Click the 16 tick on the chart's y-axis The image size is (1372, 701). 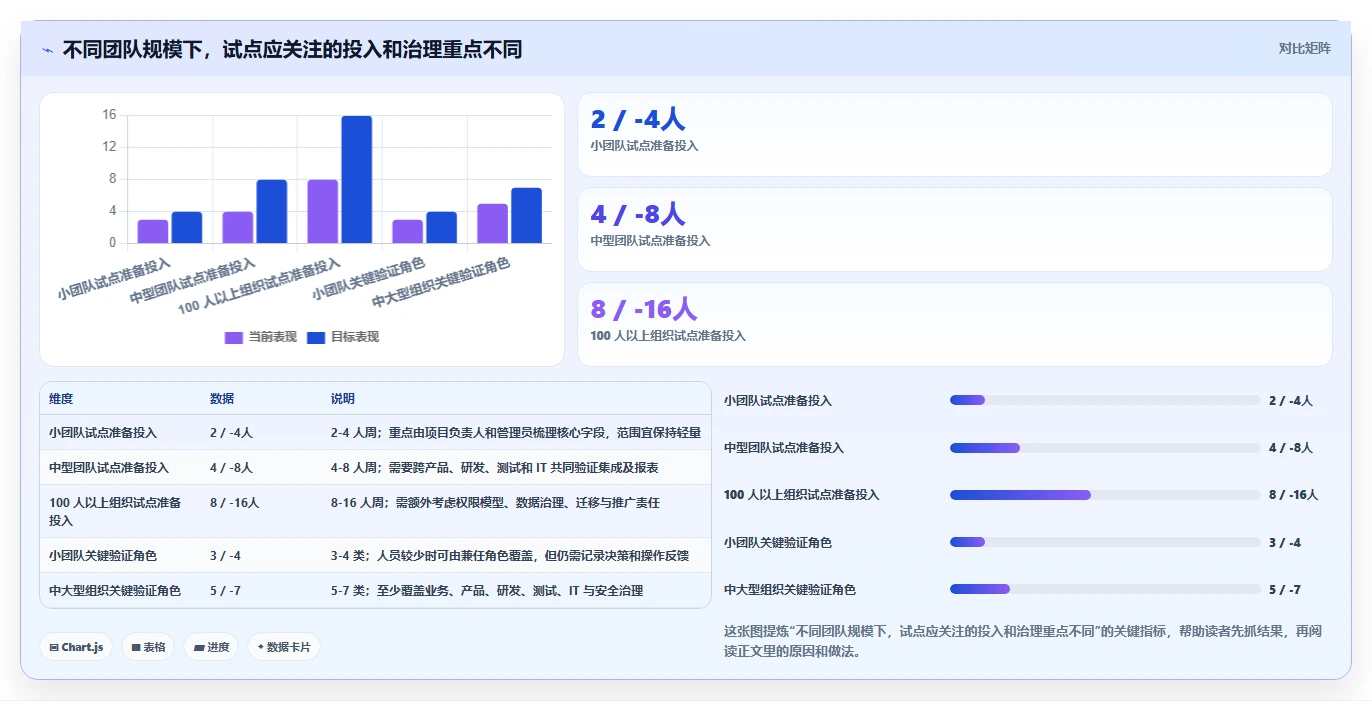109,115
